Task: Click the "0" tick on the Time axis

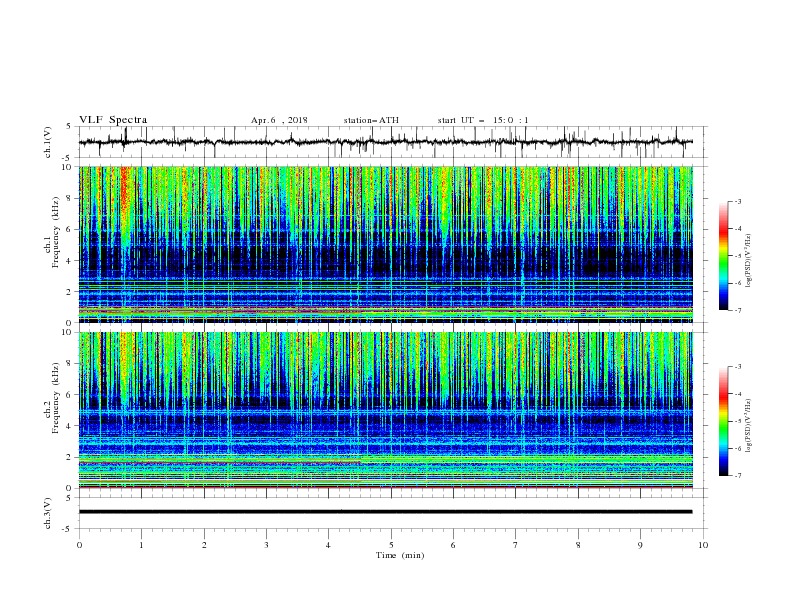Action: (79, 545)
